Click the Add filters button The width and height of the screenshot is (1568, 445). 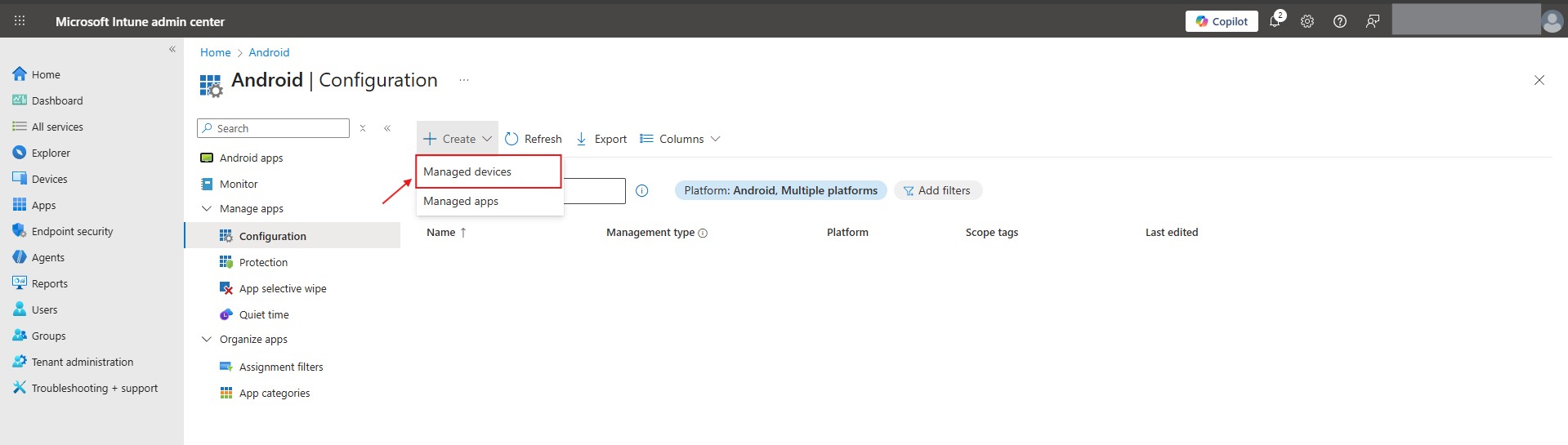pyautogui.click(x=937, y=191)
